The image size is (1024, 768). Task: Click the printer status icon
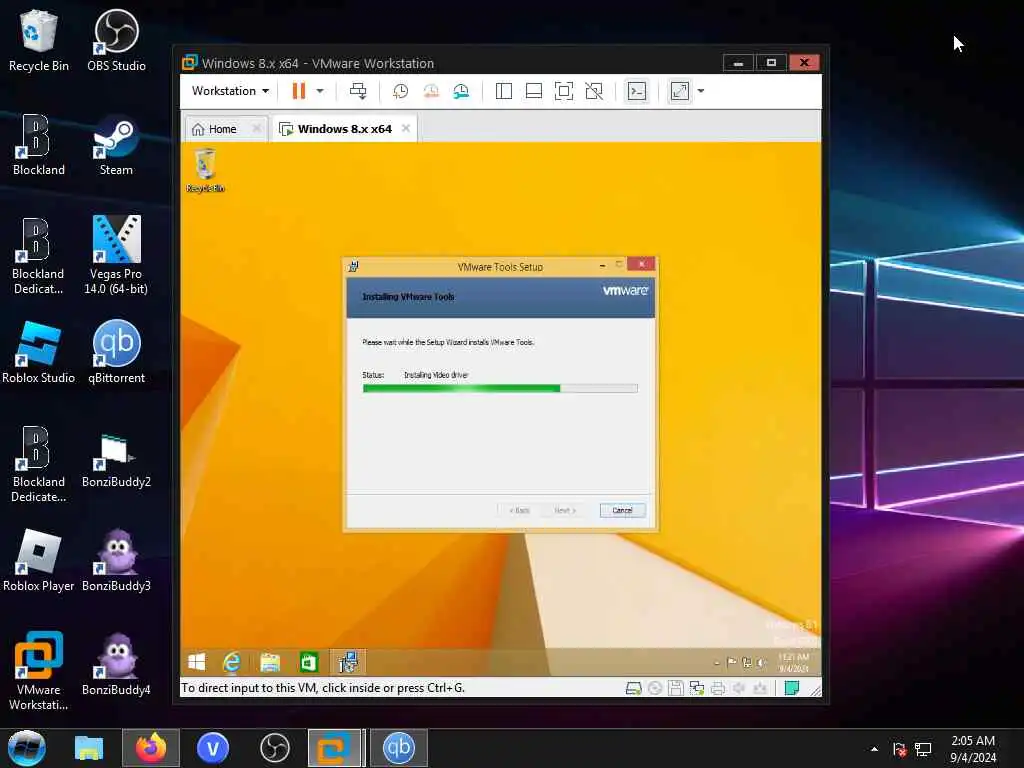[718, 688]
